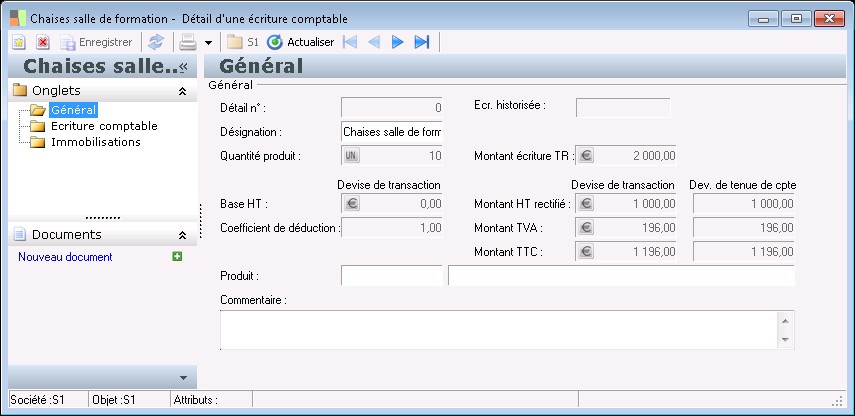Image resolution: width=855 pixels, height=416 pixels.
Task: Click the blue sync arrows icon
Action: click(156, 42)
